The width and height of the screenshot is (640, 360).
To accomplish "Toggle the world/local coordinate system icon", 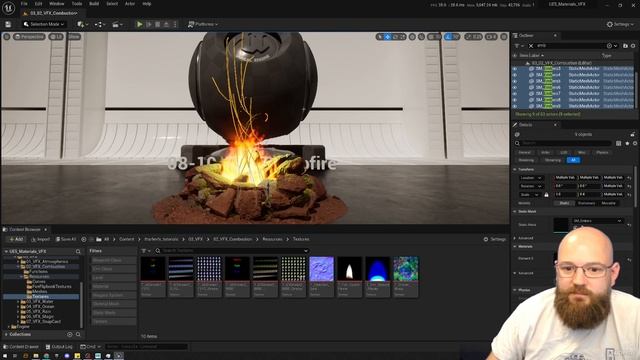I will pos(413,37).
